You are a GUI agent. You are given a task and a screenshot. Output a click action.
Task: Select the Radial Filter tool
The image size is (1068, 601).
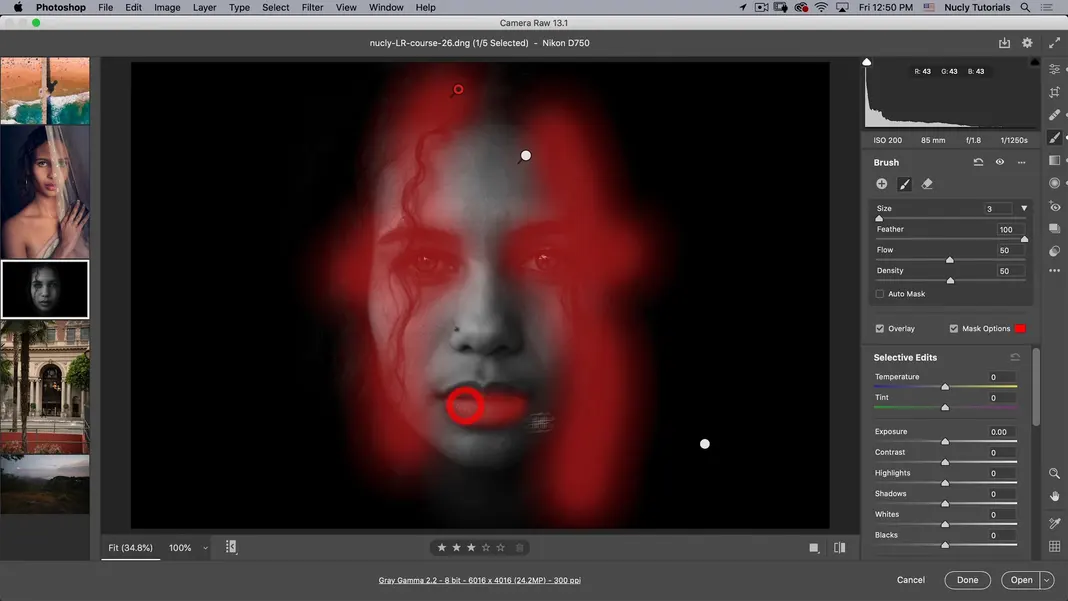click(1054, 183)
